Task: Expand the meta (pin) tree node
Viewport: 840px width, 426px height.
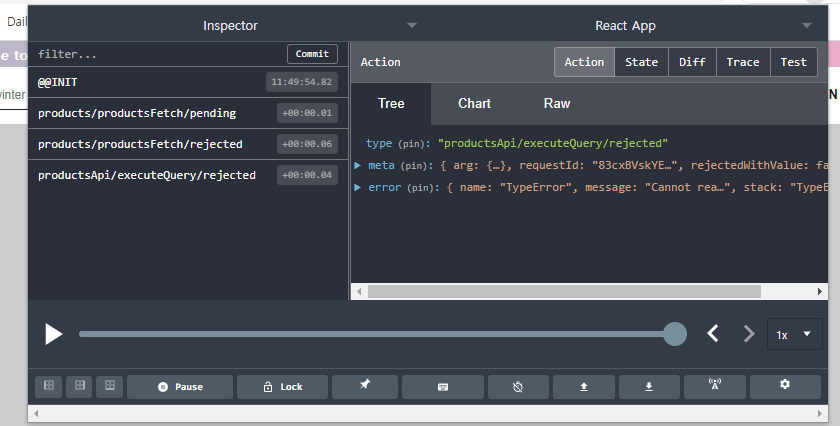Action: pos(358,166)
